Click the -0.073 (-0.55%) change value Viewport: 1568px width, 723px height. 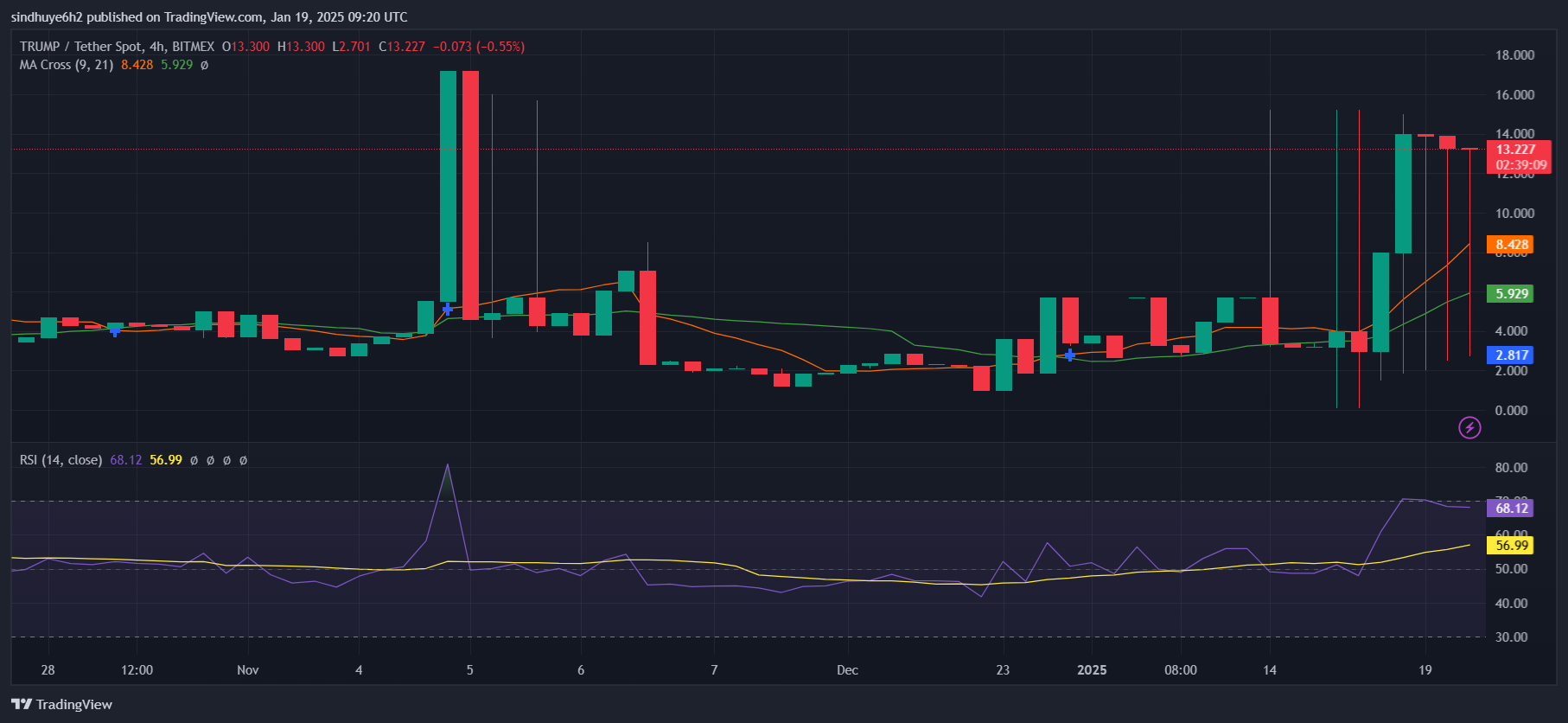click(479, 47)
